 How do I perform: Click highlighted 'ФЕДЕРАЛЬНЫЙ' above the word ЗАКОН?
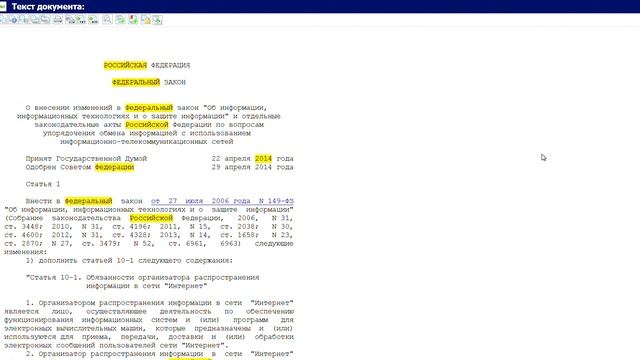136,82
